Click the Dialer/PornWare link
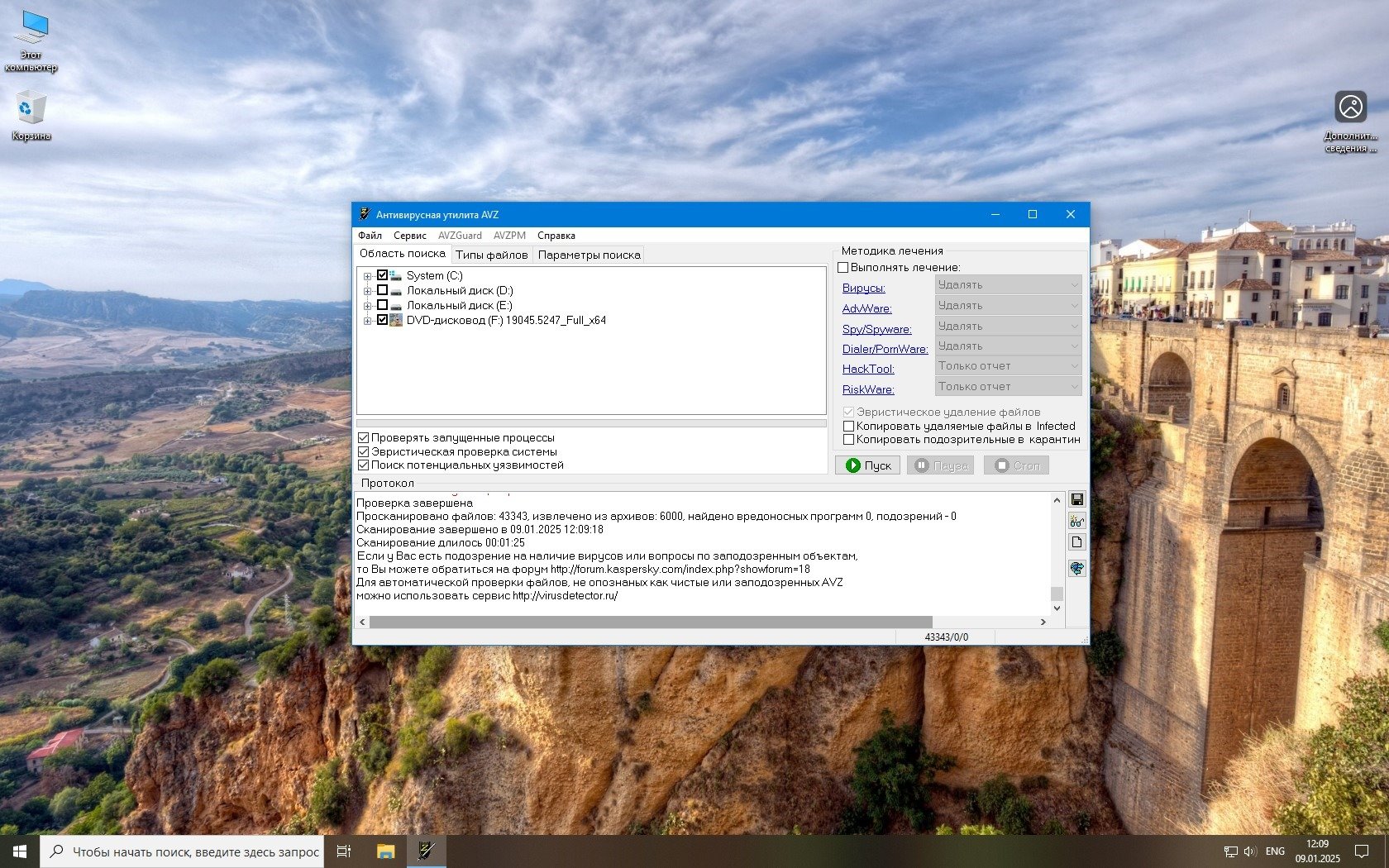Screen dimensions: 1389x868 (885, 349)
